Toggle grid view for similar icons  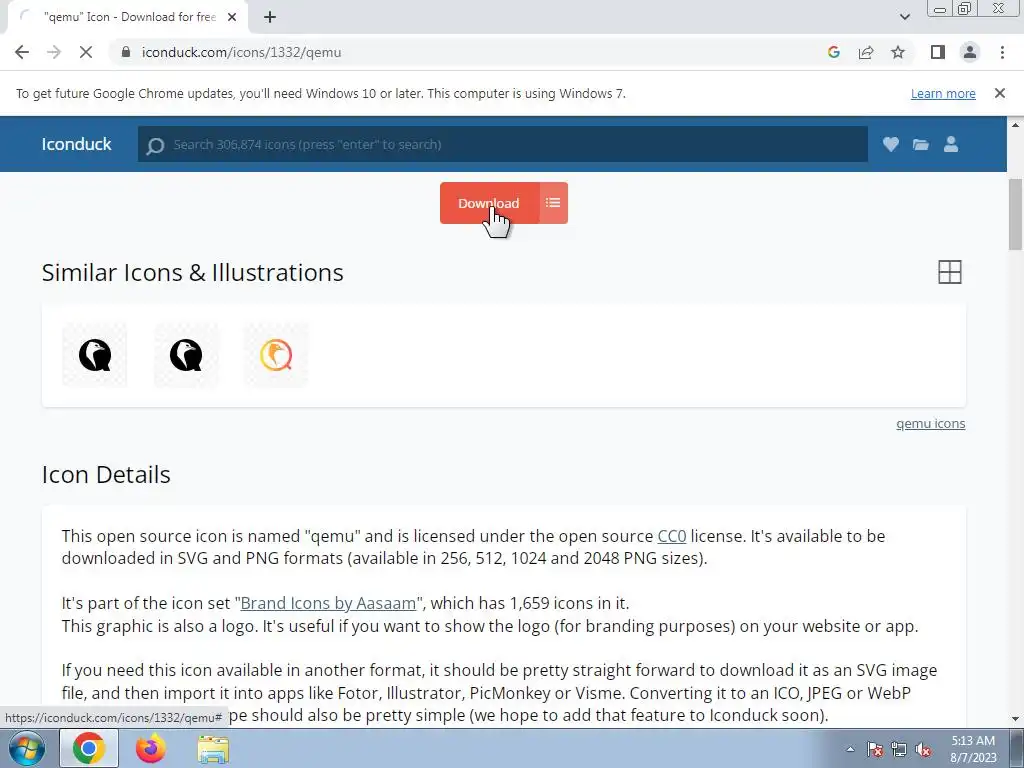click(950, 272)
